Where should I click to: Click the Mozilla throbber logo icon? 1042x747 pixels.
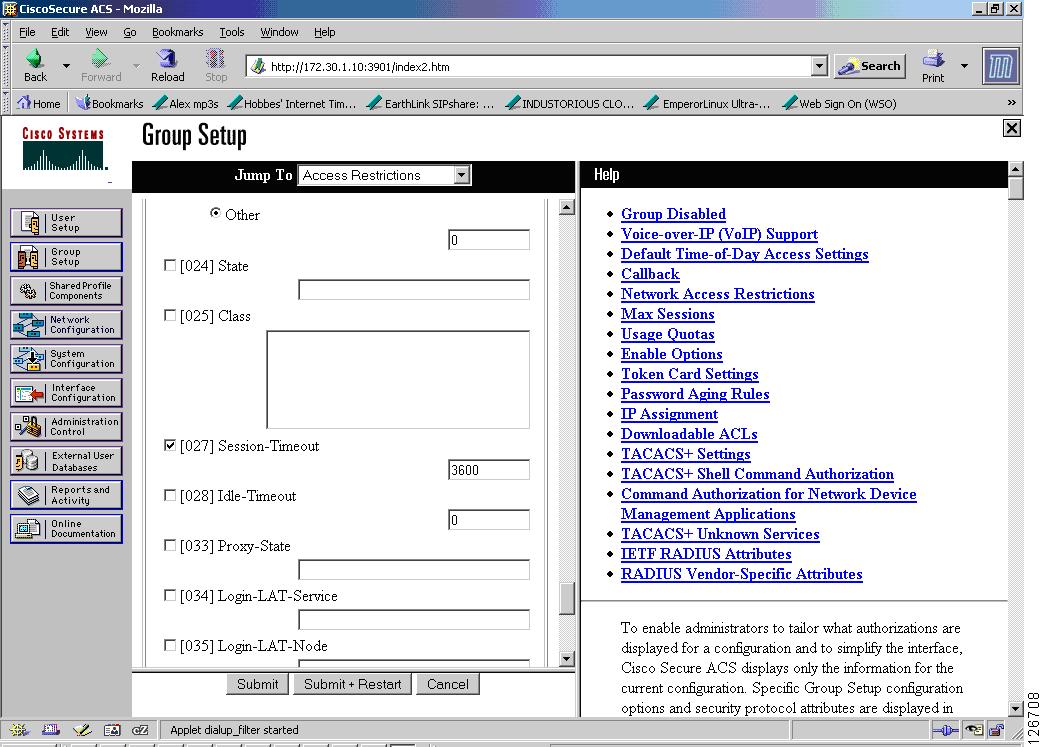click(1000, 66)
